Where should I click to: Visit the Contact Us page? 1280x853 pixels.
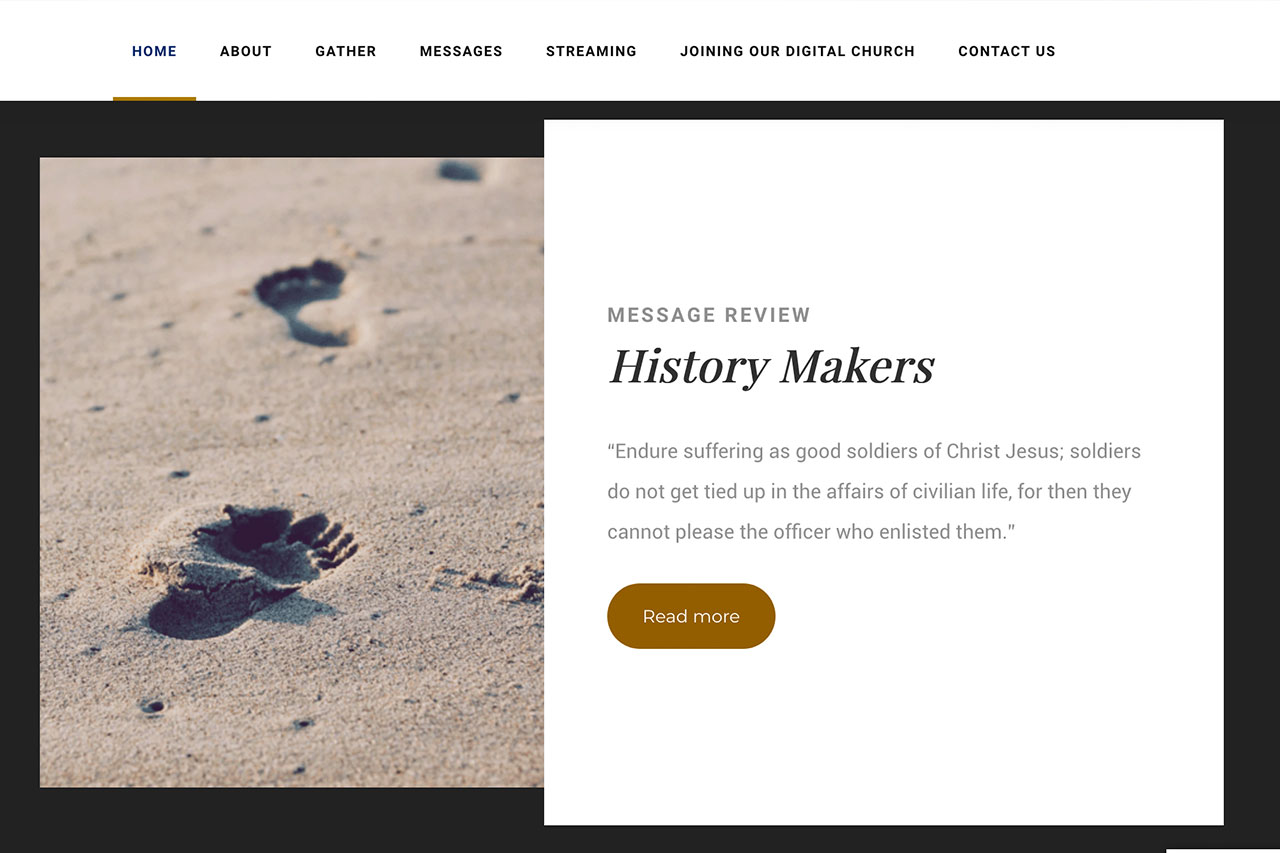(x=1007, y=51)
